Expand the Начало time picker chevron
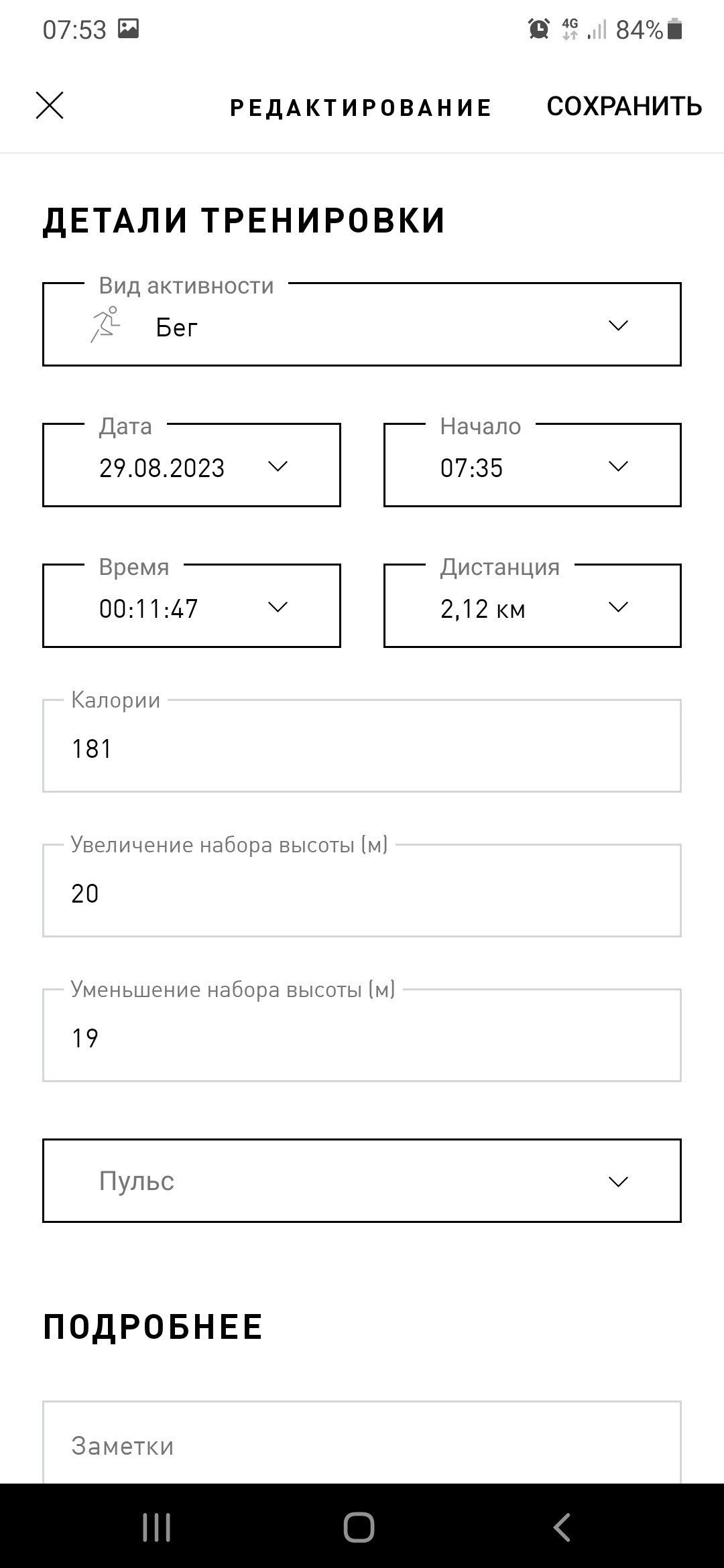 click(618, 466)
